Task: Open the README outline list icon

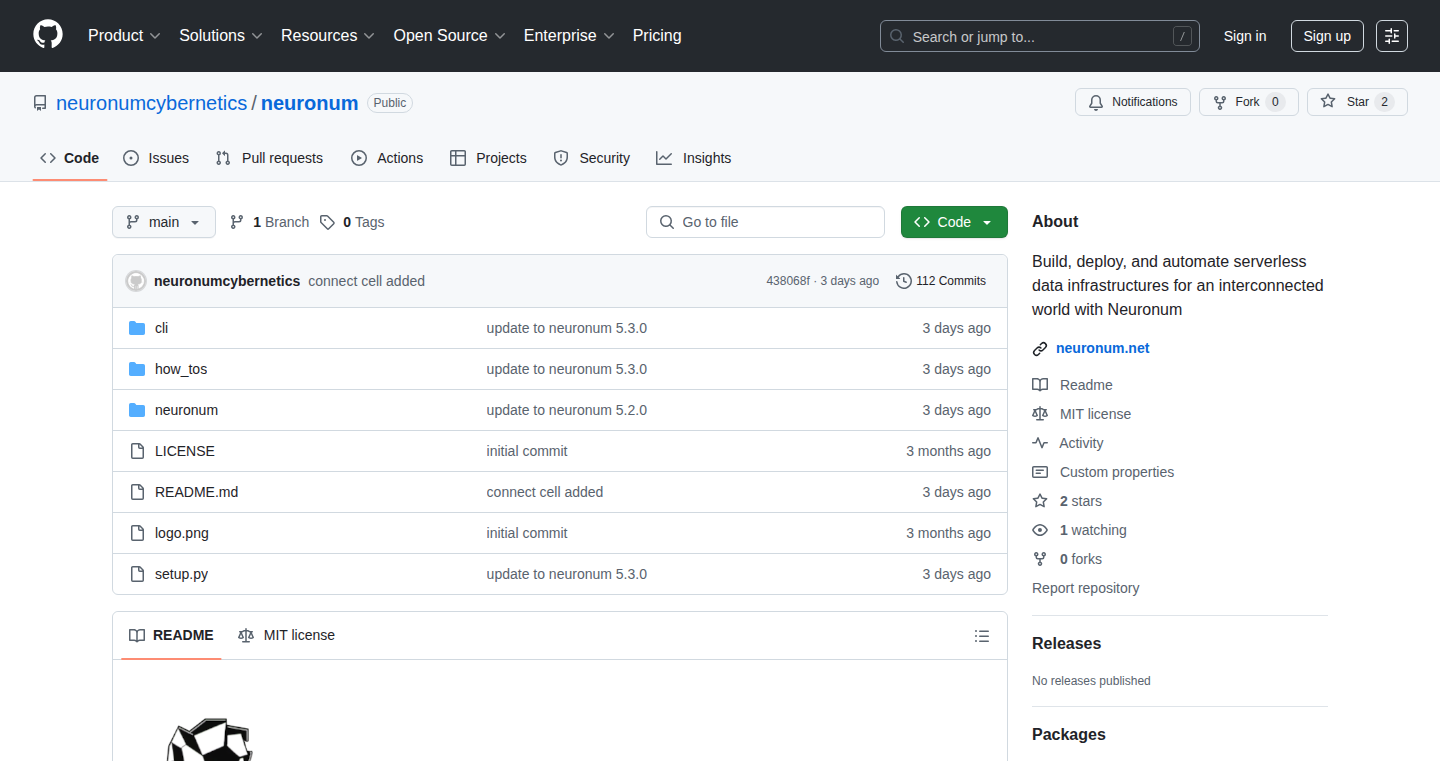Action: pos(982,636)
